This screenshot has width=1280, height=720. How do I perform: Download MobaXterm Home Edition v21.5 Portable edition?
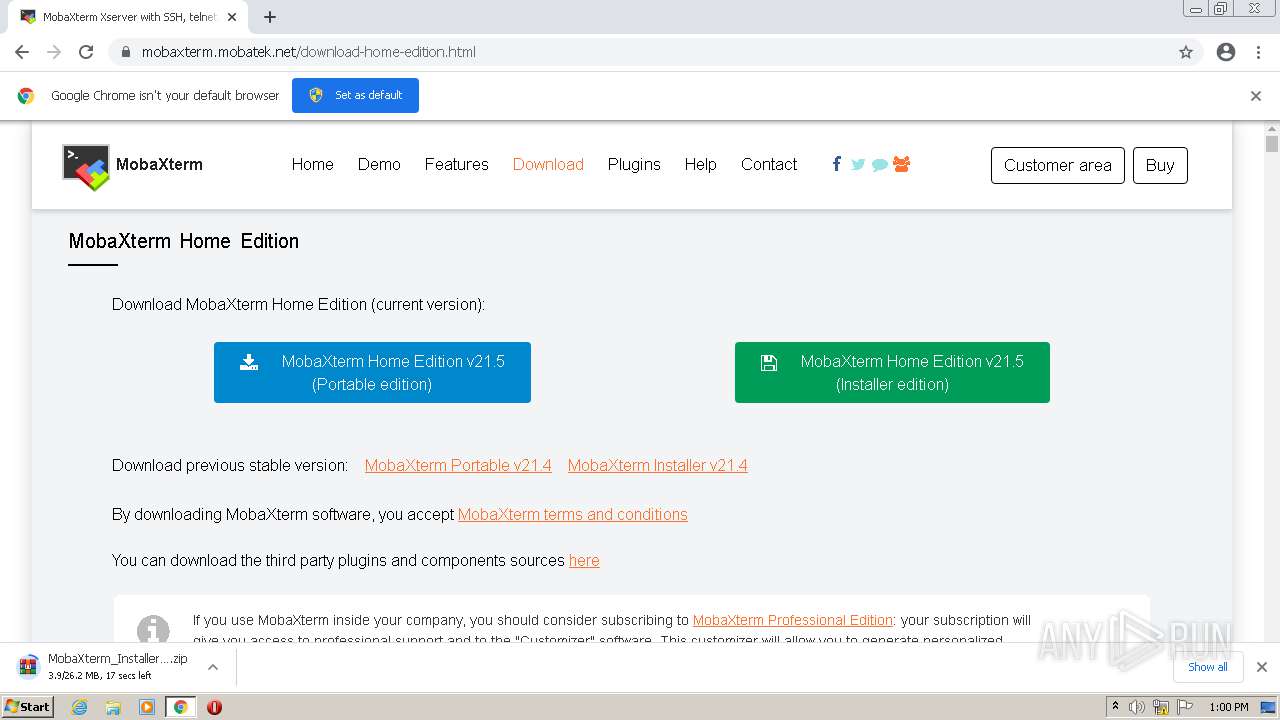[372, 373]
